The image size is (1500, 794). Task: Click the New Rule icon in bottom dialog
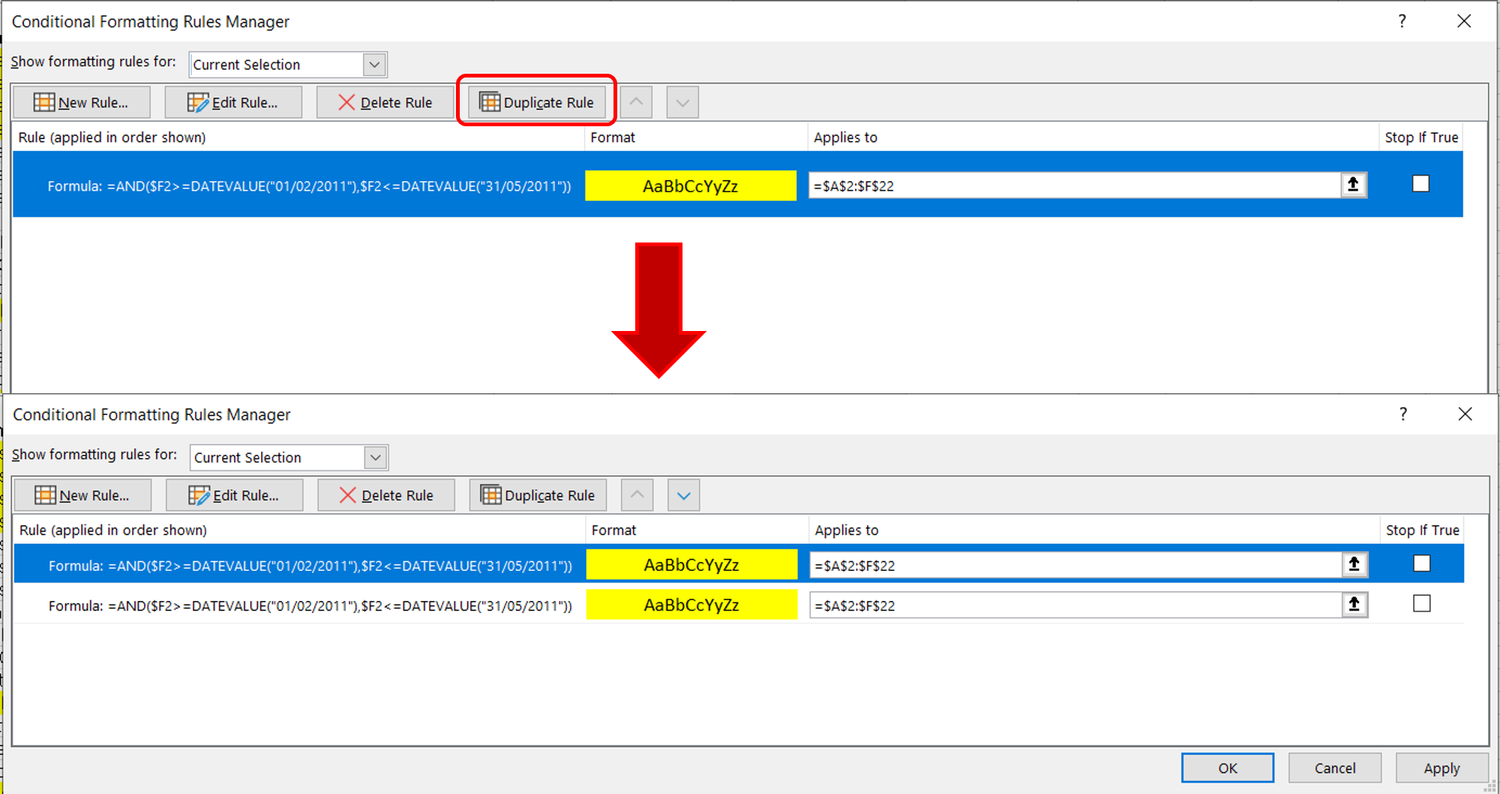[45, 494]
